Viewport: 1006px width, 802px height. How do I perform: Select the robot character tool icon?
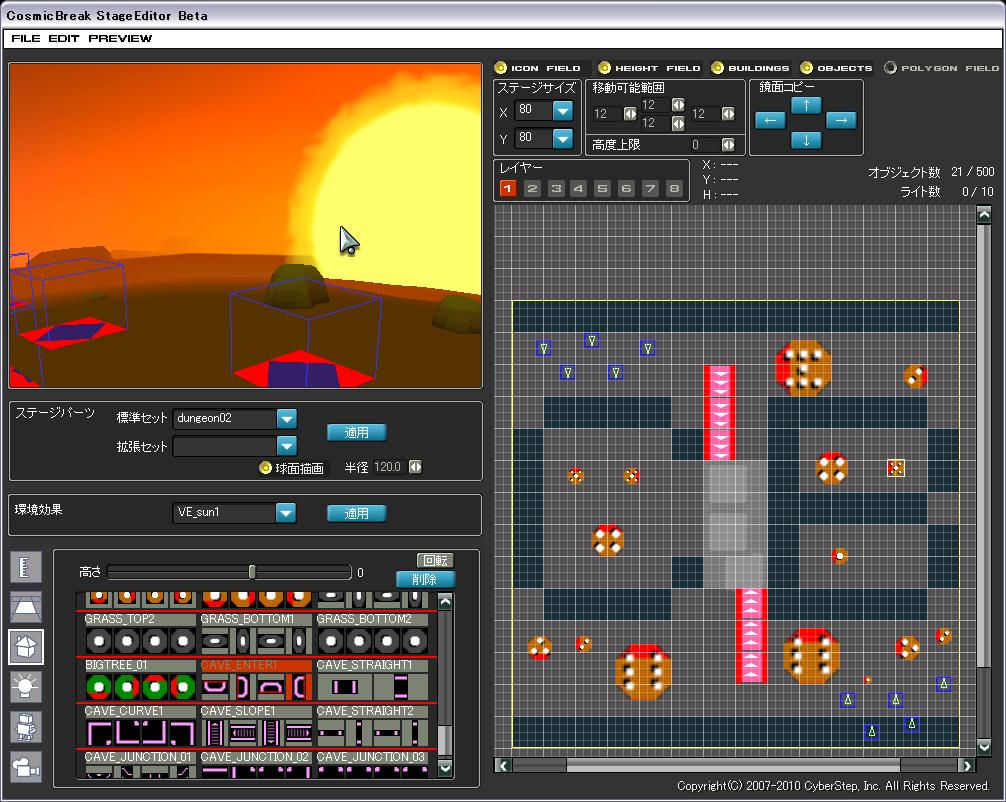26,726
